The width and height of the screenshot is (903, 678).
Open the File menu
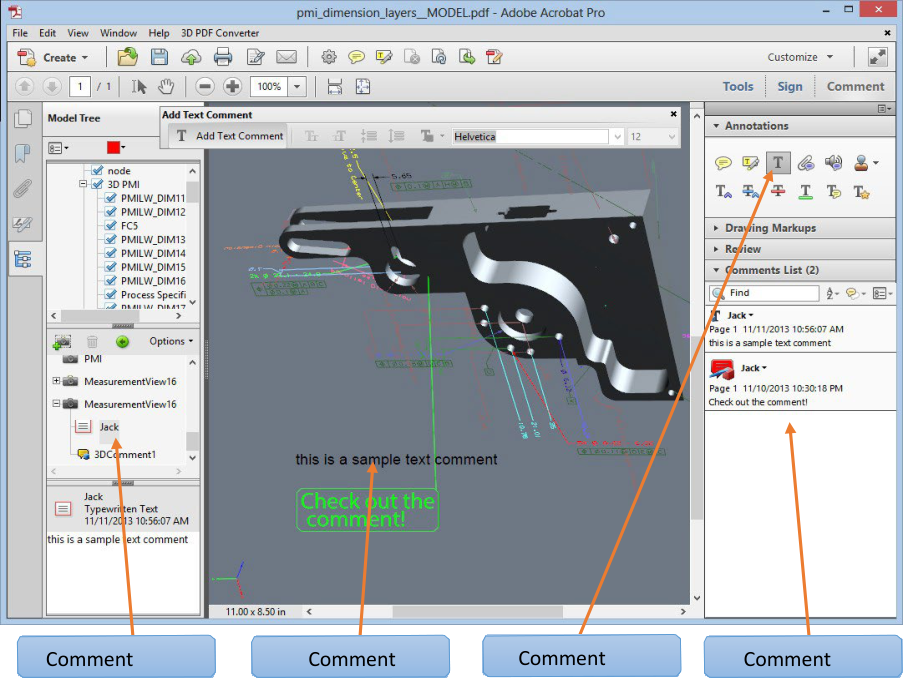pyautogui.click(x=20, y=33)
